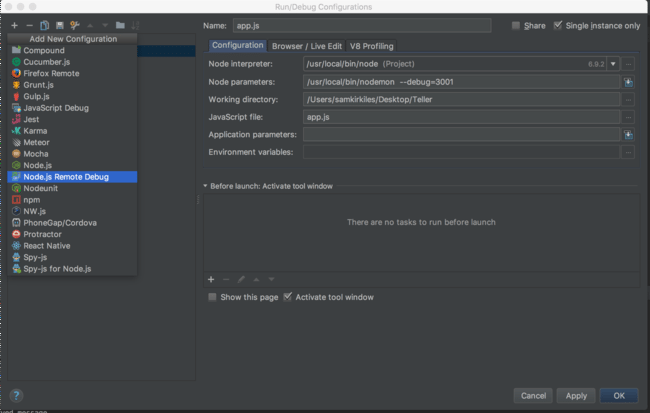
Task: Collapse the Before launch section
Action: coord(205,186)
